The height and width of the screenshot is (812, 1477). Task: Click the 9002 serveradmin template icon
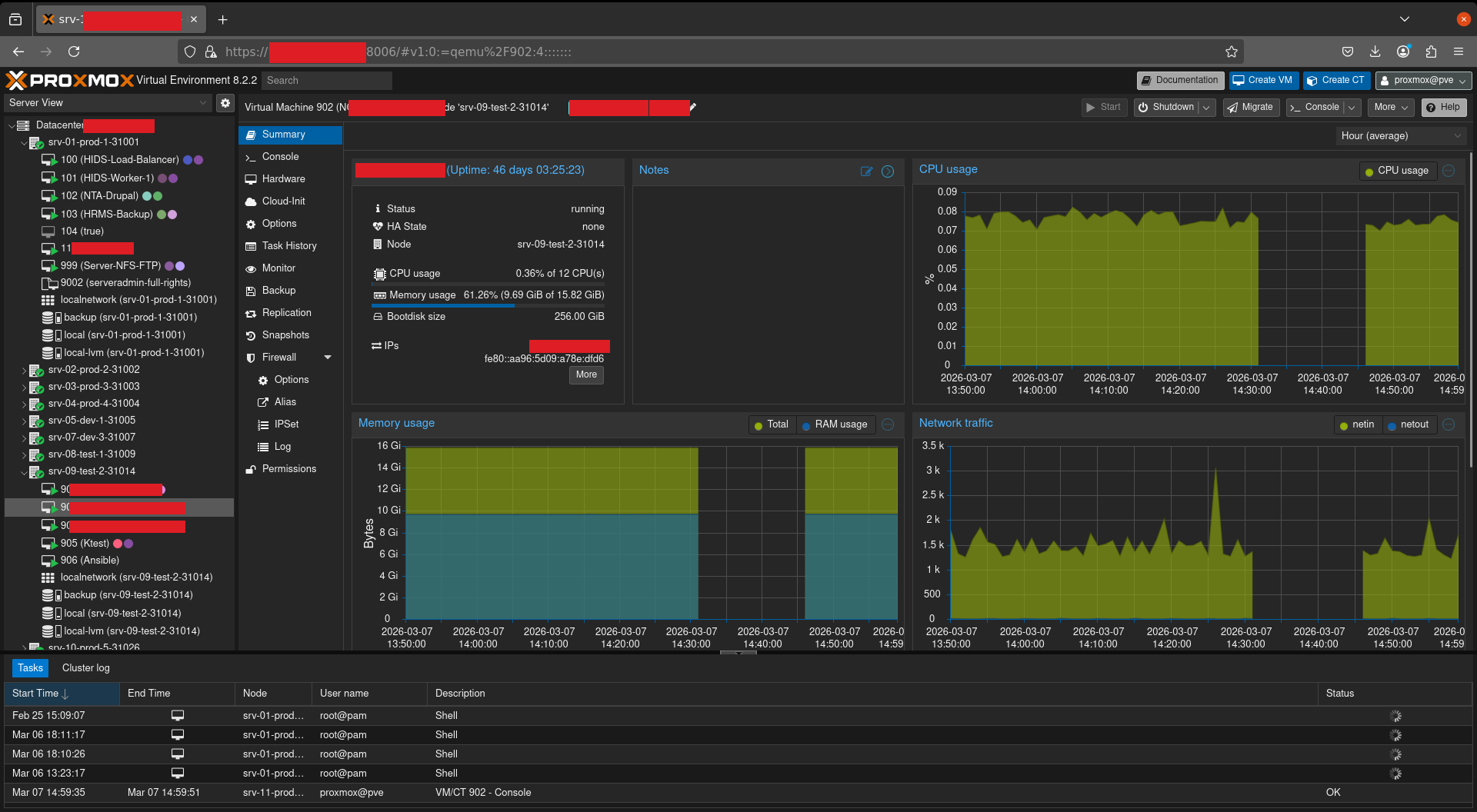[x=49, y=283]
